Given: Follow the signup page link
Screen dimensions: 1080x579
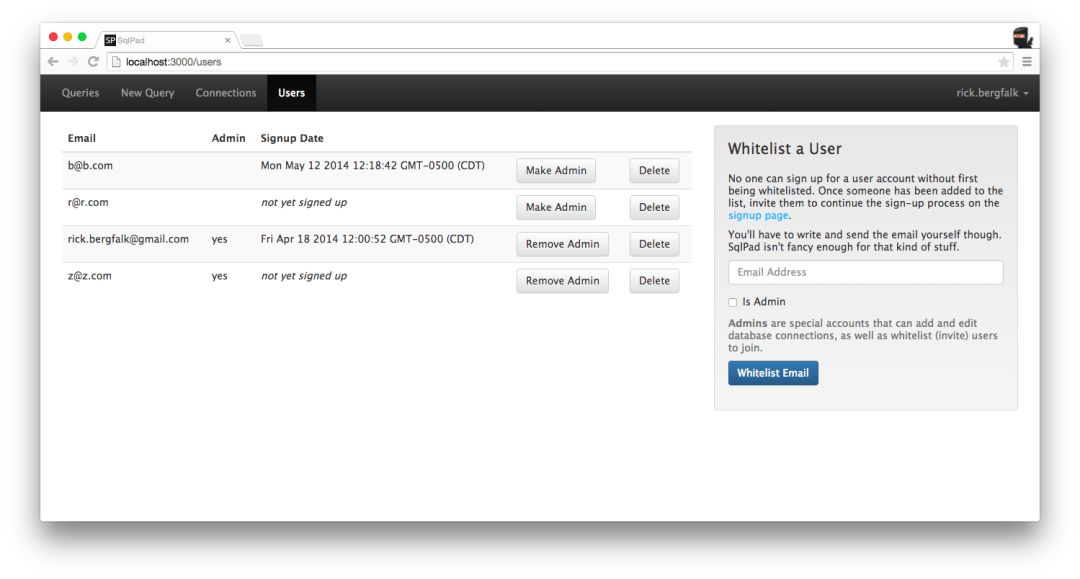Looking at the screenshot, I should point(758,215).
